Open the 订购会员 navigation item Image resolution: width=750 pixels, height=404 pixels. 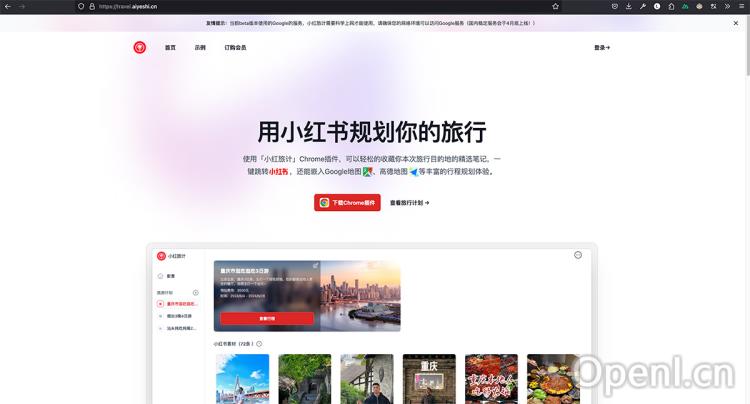pyautogui.click(x=235, y=47)
